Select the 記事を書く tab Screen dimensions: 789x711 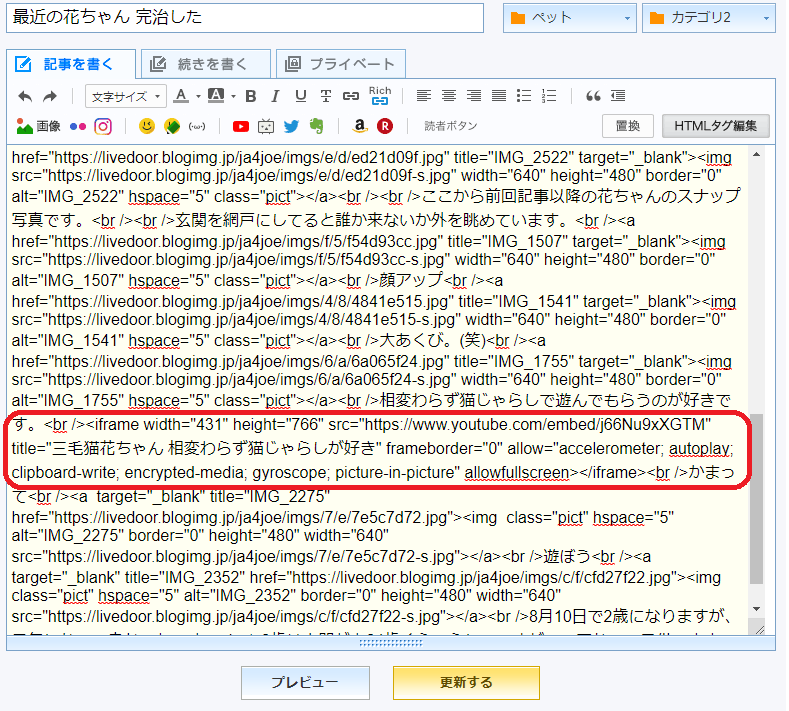tap(71, 64)
